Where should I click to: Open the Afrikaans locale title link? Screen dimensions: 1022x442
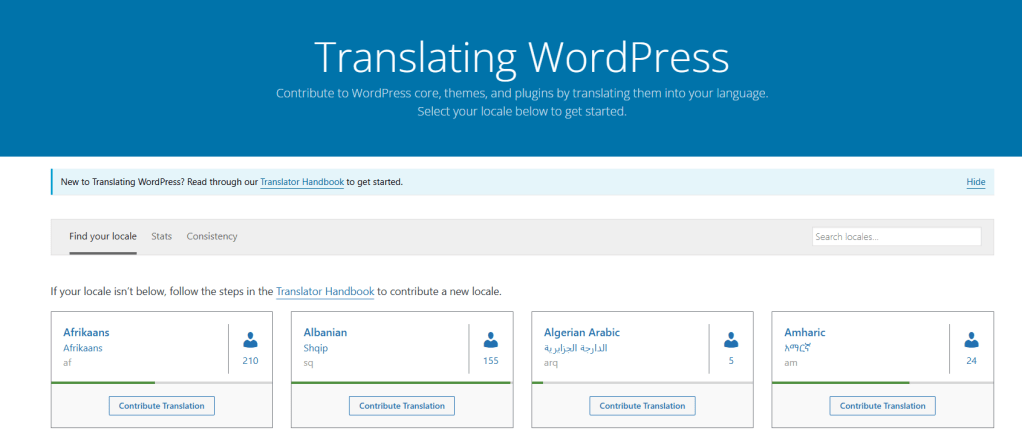tap(86, 332)
